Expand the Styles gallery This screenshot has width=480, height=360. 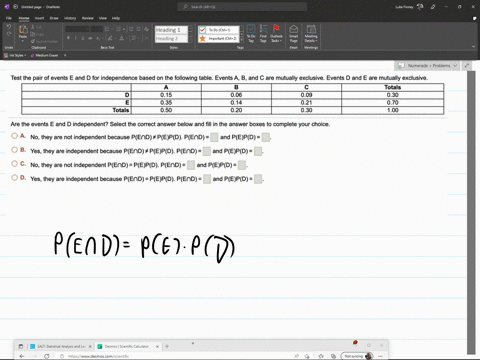click(190, 40)
